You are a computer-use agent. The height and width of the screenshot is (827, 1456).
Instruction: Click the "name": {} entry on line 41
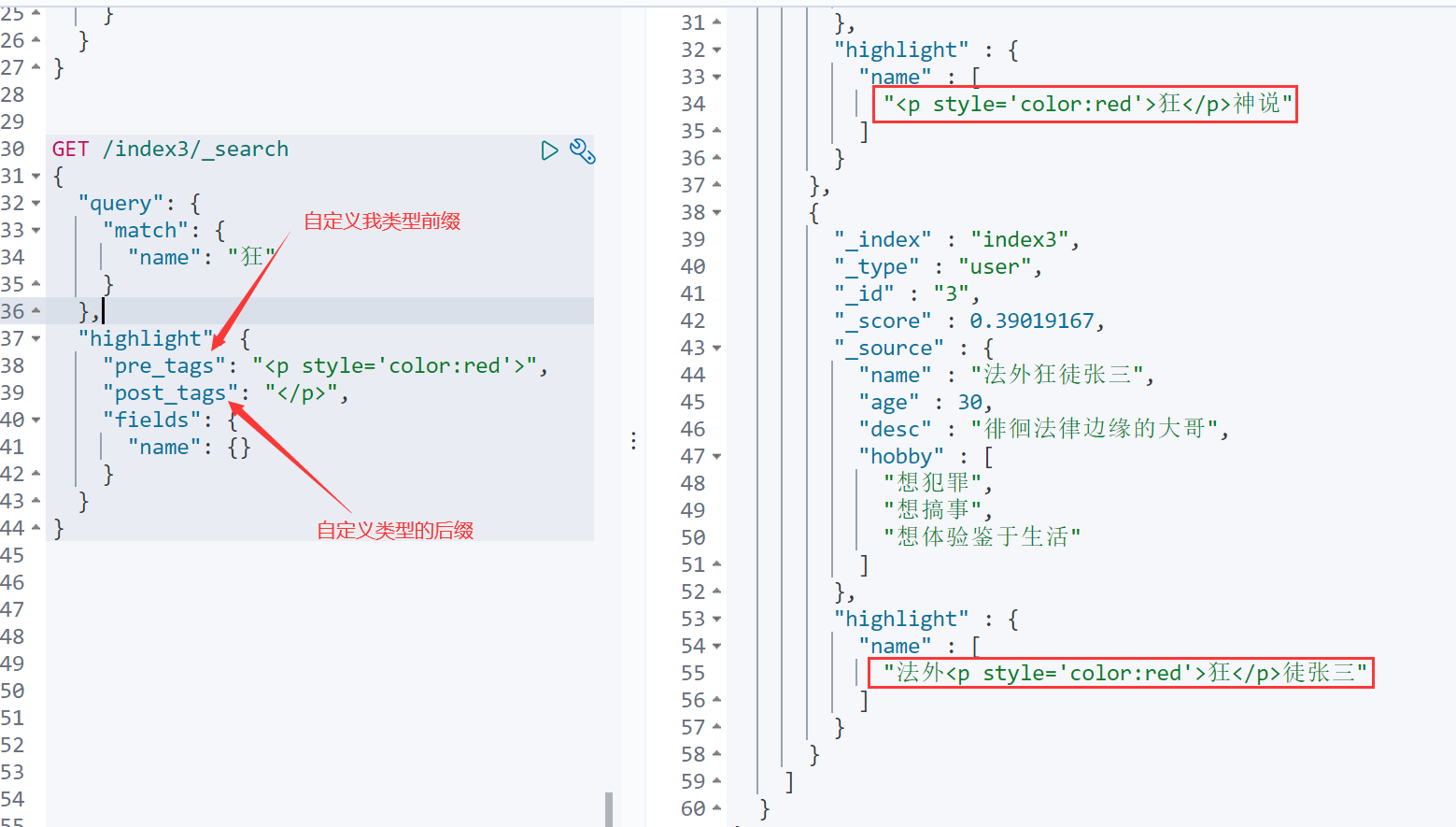pos(190,447)
